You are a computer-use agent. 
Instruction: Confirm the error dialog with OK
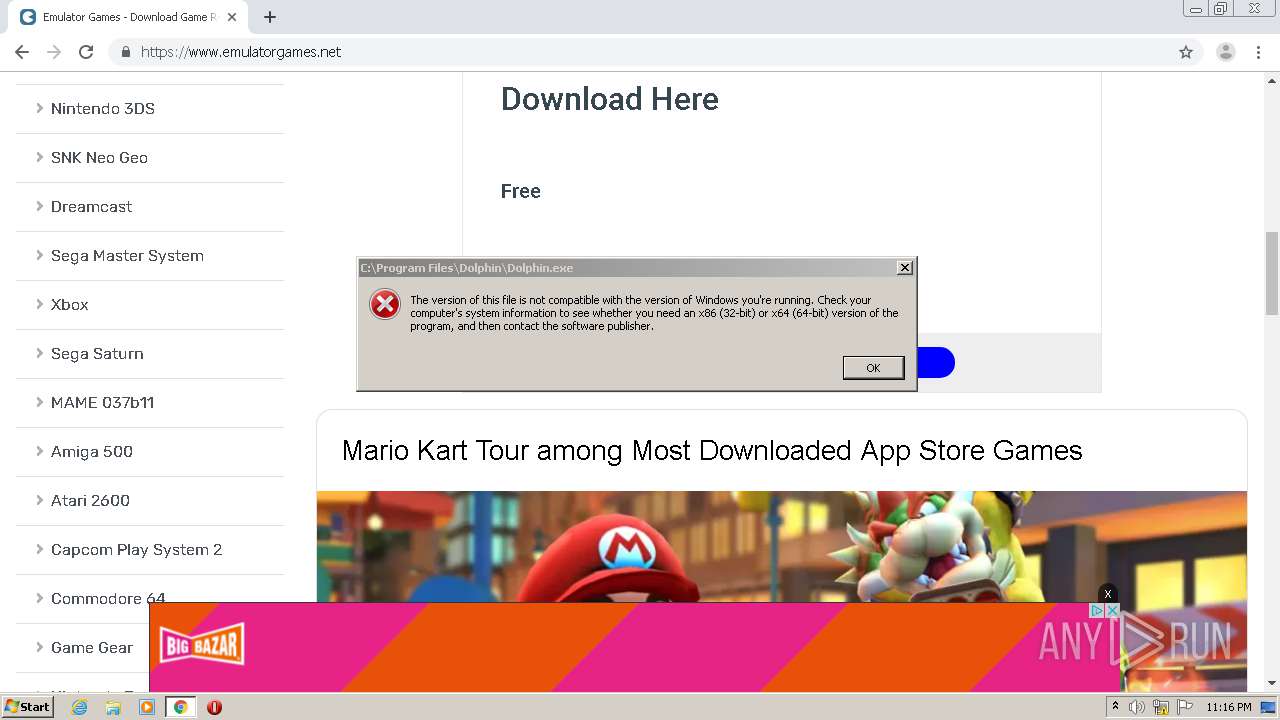click(873, 368)
